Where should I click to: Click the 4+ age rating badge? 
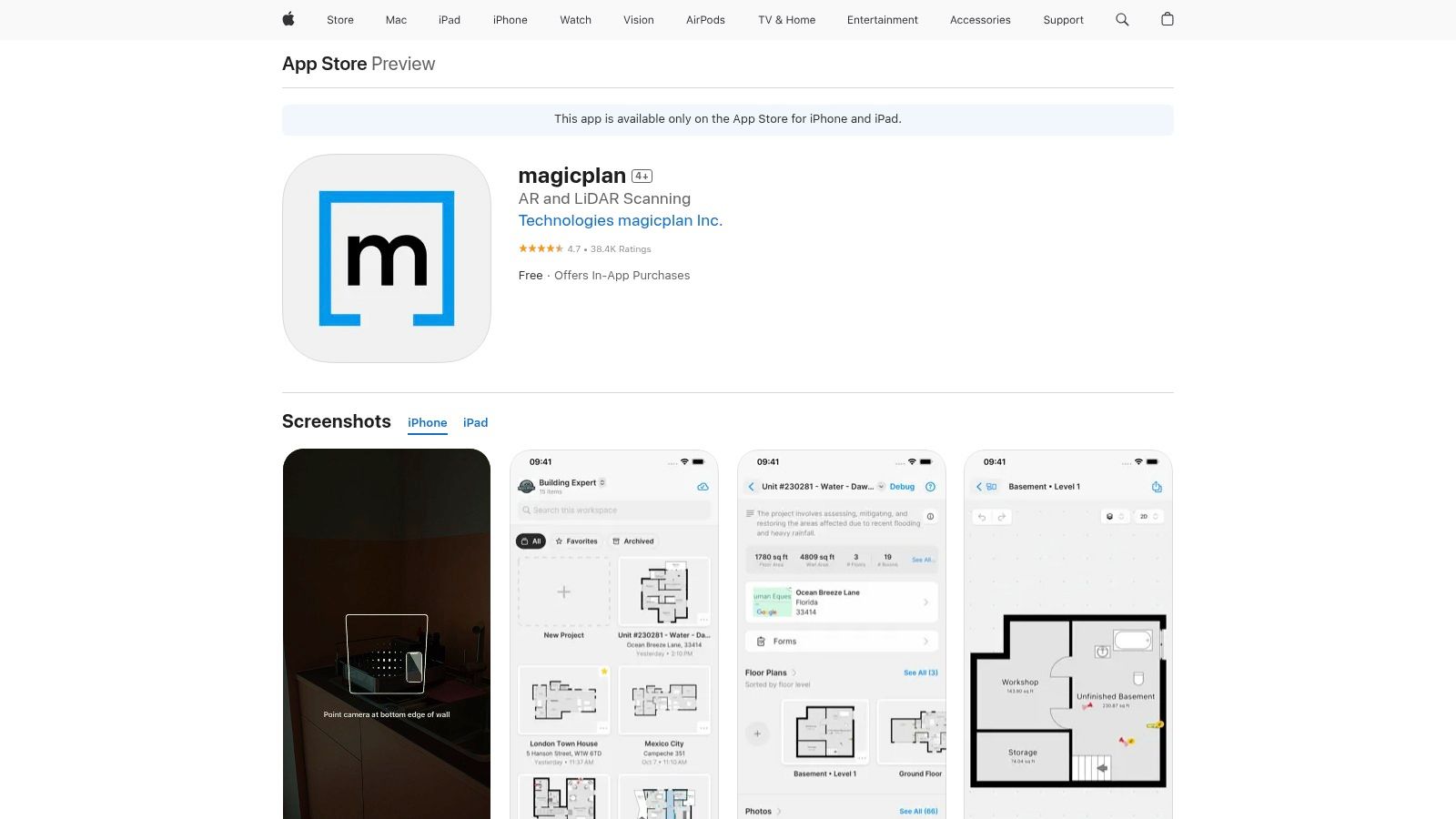pyautogui.click(x=642, y=177)
